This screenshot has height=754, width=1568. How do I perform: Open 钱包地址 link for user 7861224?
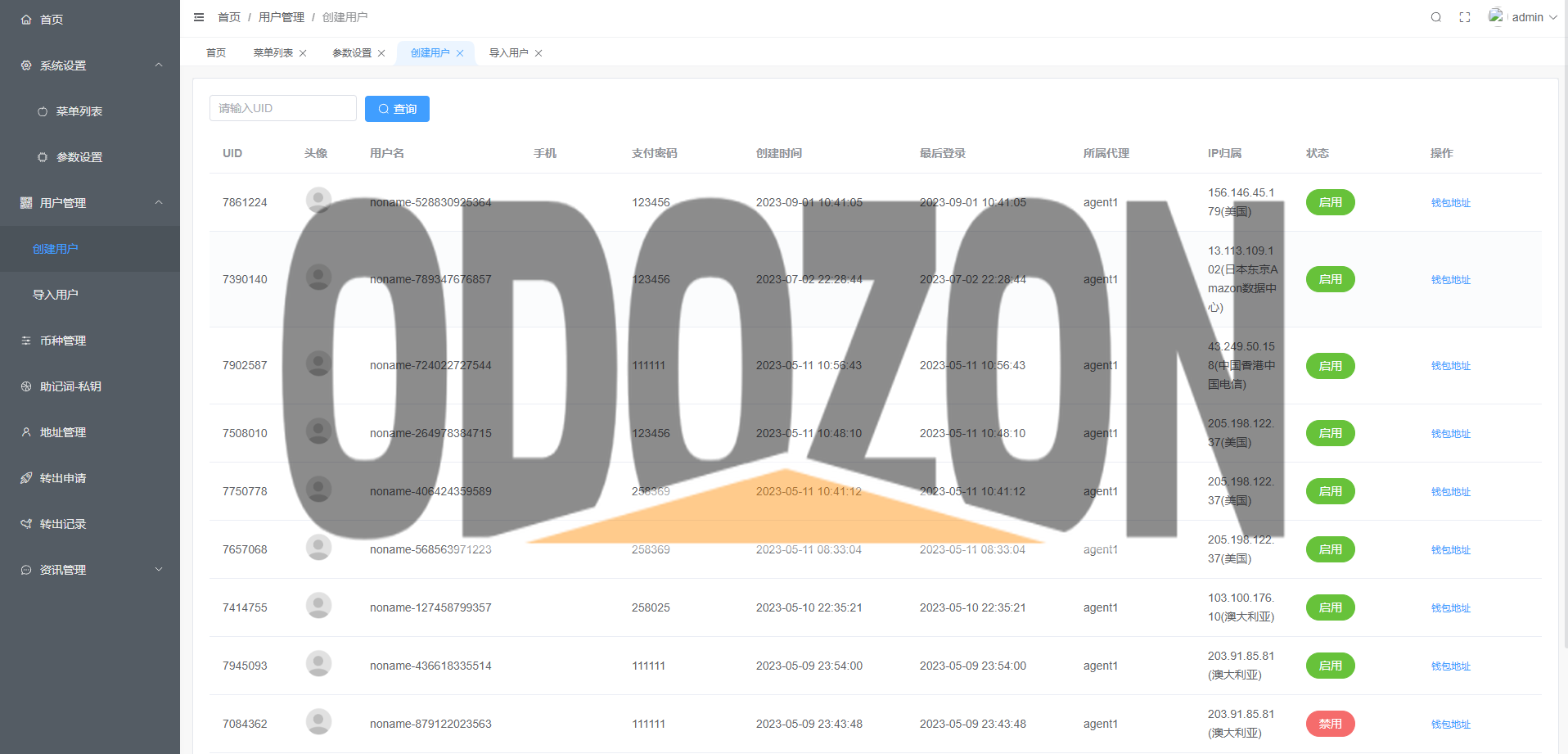tap(1450, 203)
